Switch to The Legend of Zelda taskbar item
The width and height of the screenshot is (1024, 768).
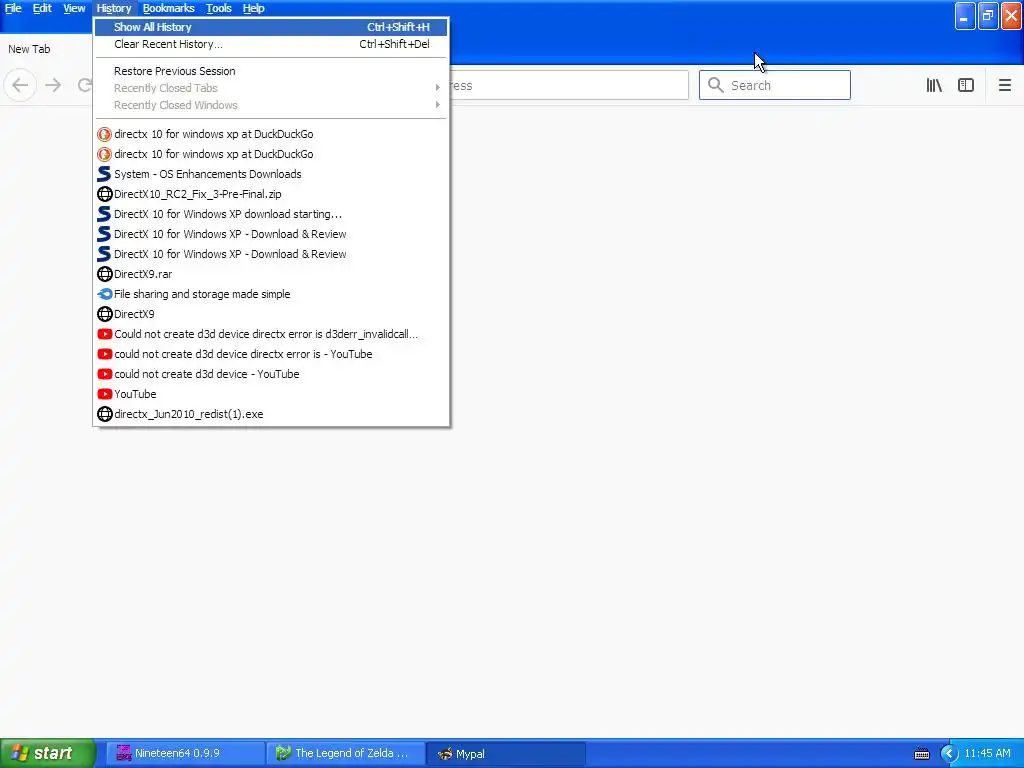coord(345,754)
